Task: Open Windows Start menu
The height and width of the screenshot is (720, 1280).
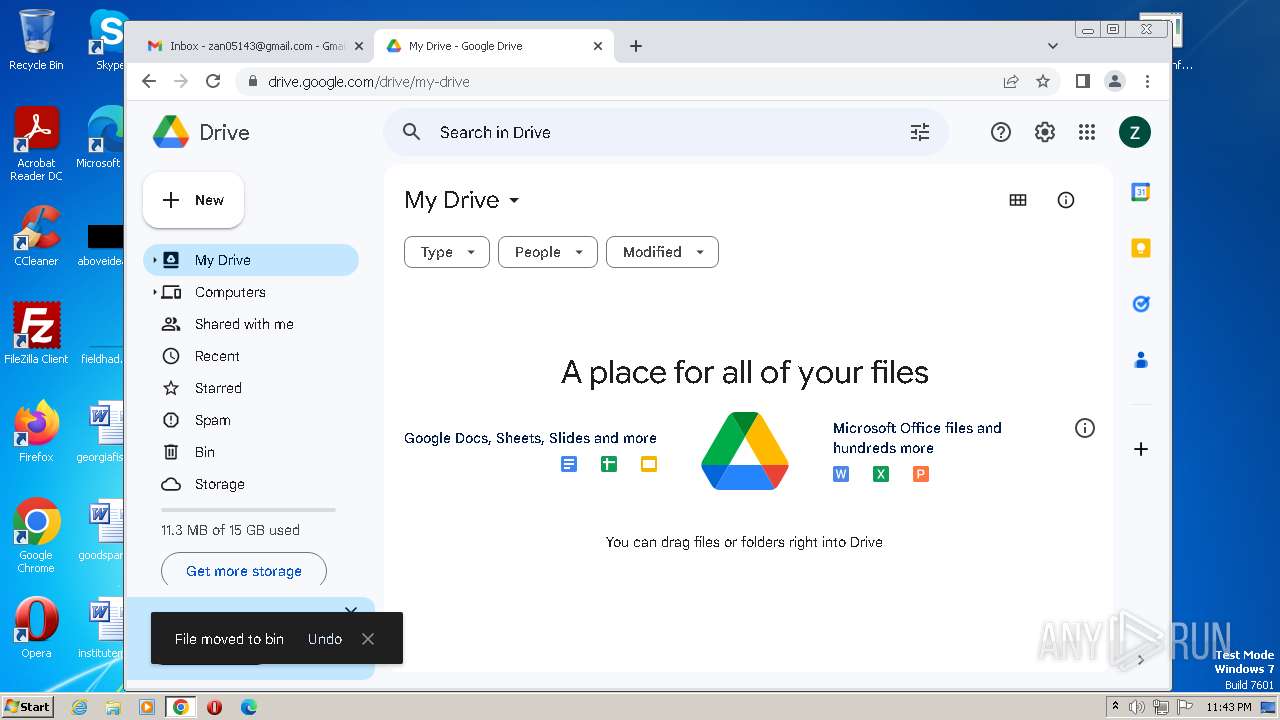Action: pos(27,706)
